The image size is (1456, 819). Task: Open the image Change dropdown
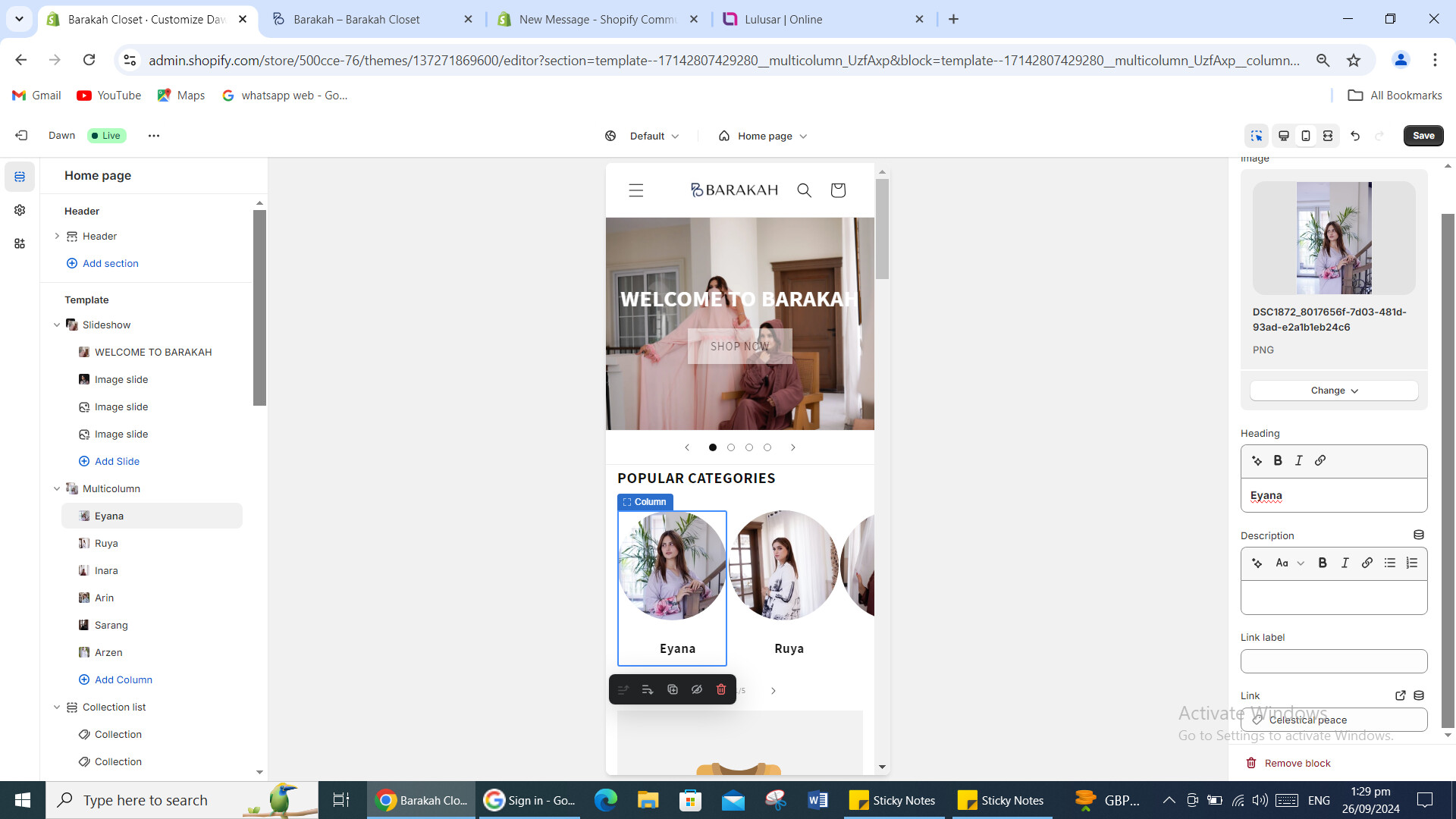point(1334,391)
